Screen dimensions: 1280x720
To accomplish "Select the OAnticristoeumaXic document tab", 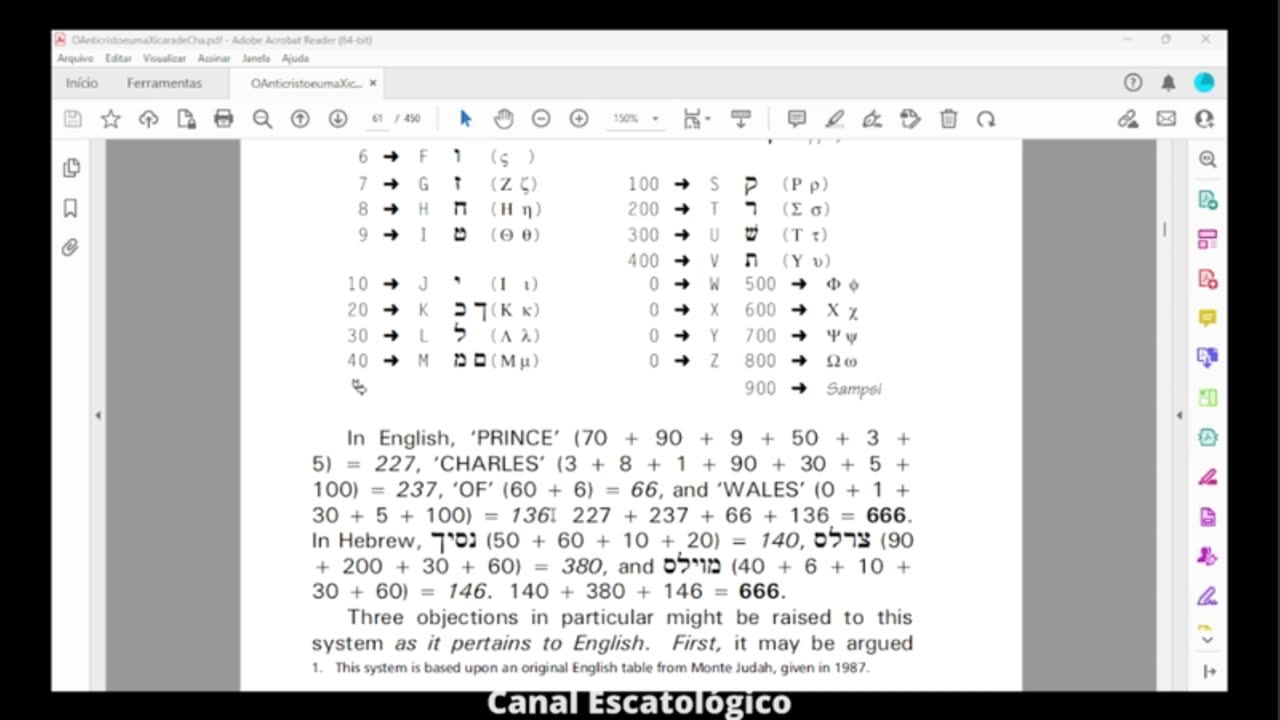I will (x=306, y=83).
